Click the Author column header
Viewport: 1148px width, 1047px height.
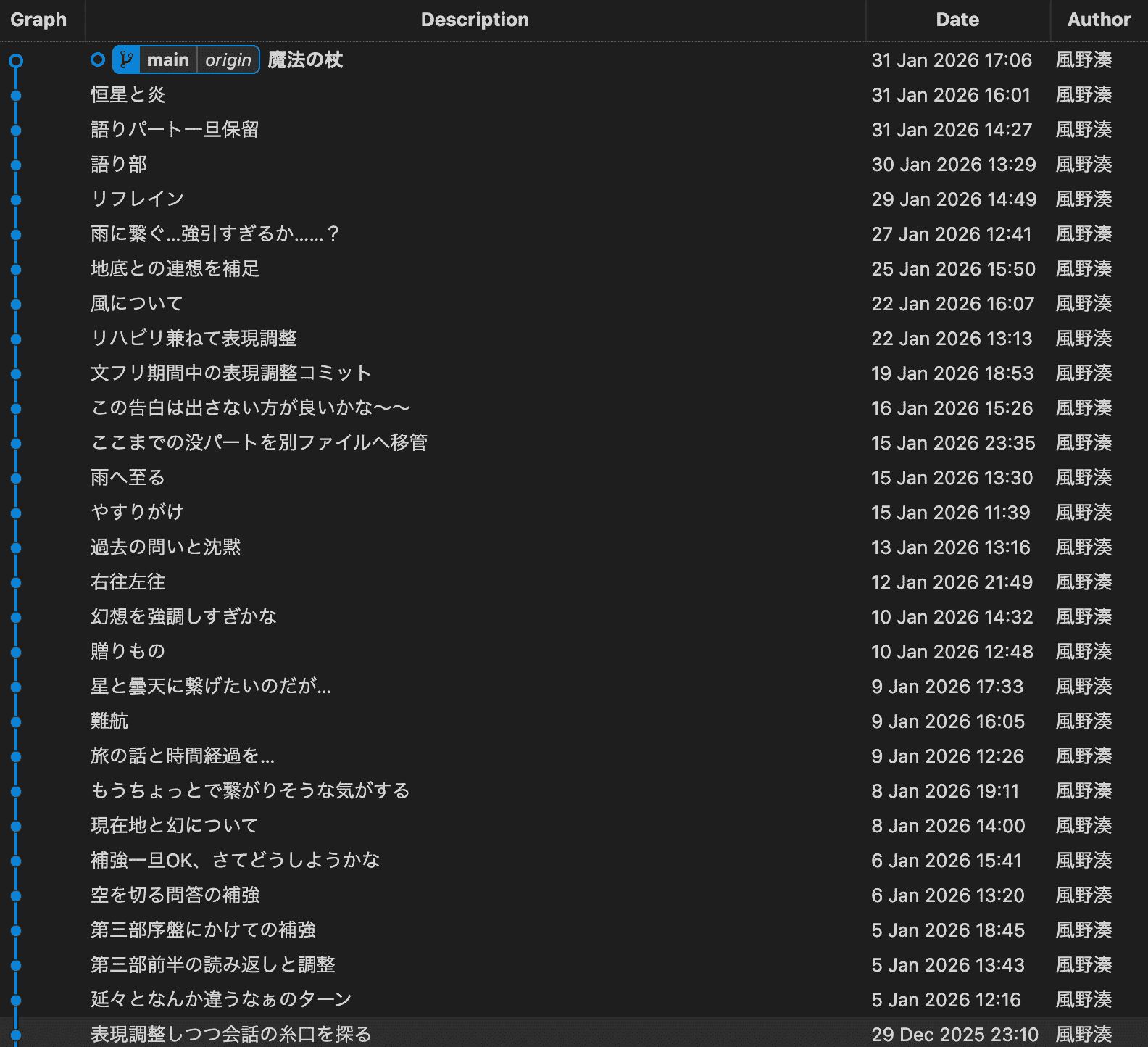click(x=1098, y=20)
